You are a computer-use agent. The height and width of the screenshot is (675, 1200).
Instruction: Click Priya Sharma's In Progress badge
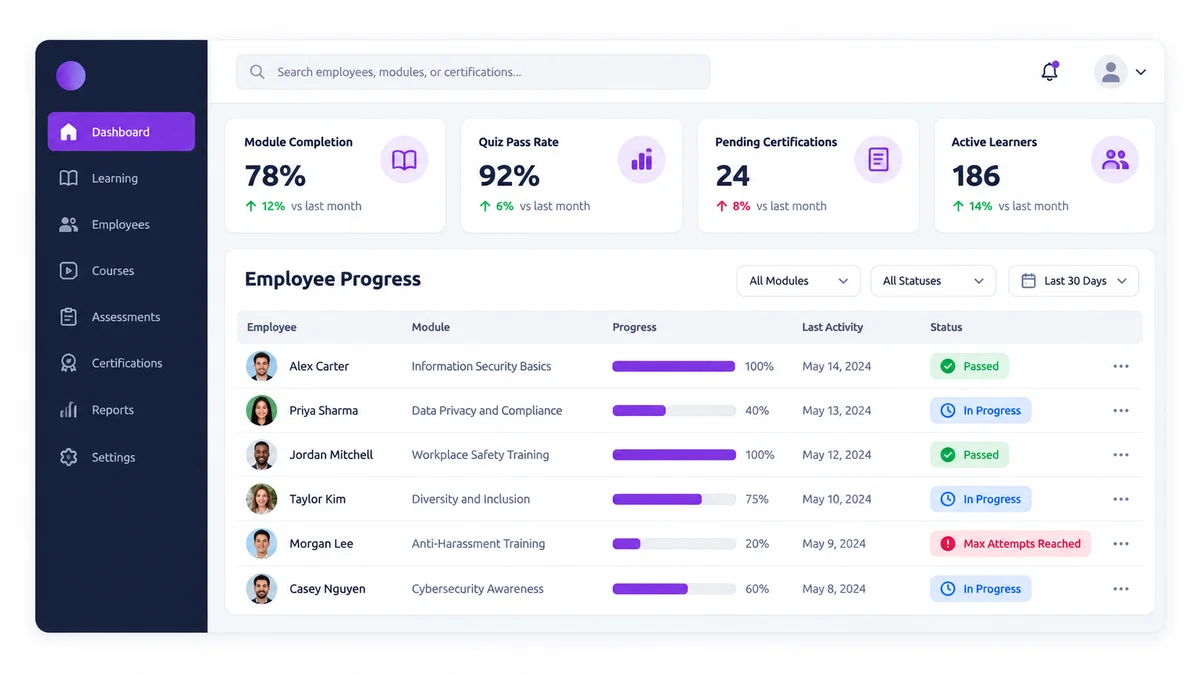pos(980,411)
